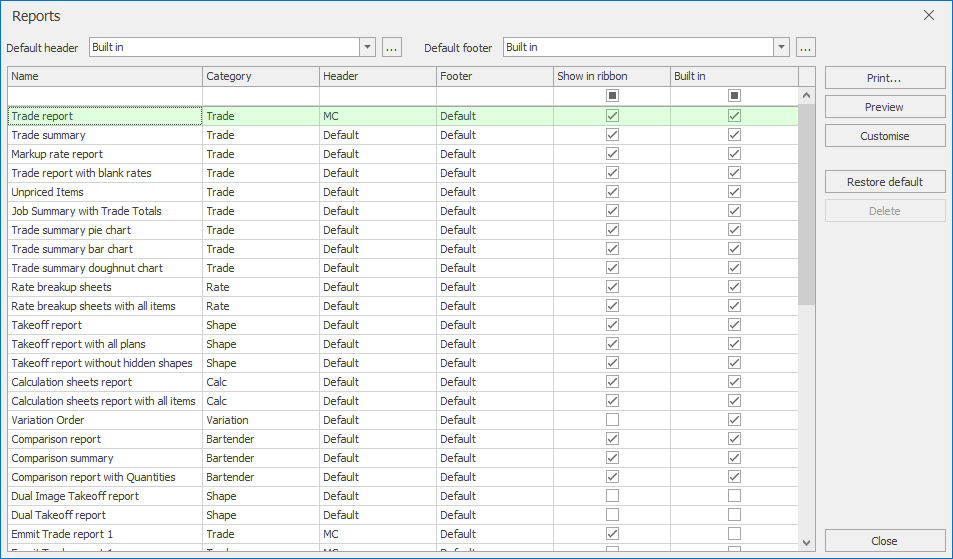Viewport: 953px width, 559px height.
Task: Enable Show in ribbon for Variation Order
Action: (x=612, y=420)
